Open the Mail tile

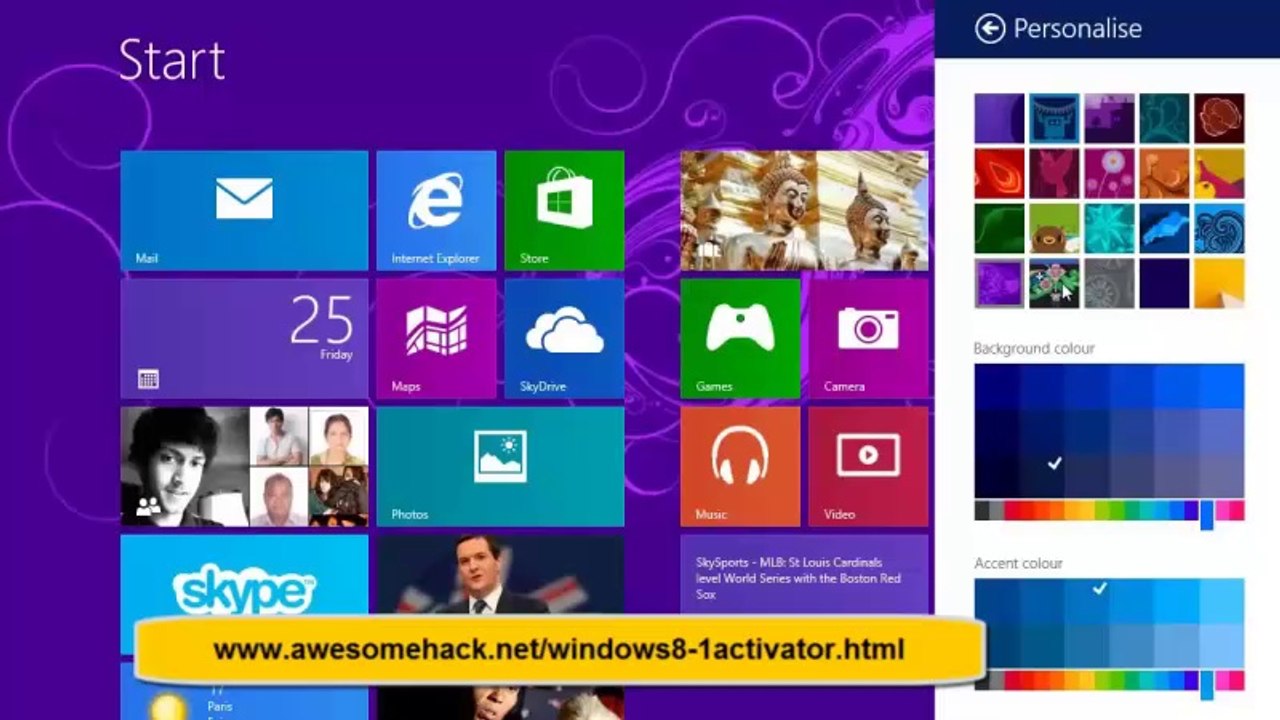[244, 210]
